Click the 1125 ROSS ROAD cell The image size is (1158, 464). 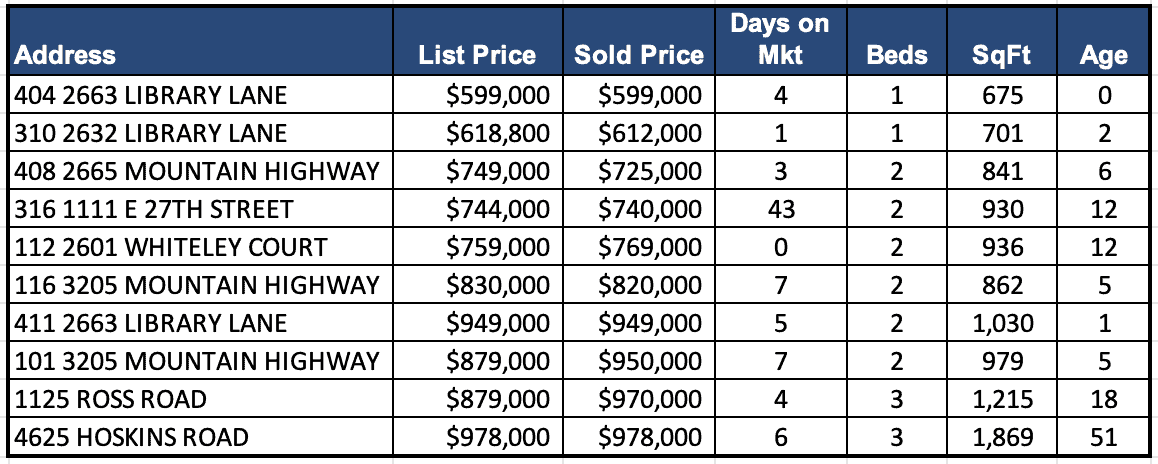point(111,400)
